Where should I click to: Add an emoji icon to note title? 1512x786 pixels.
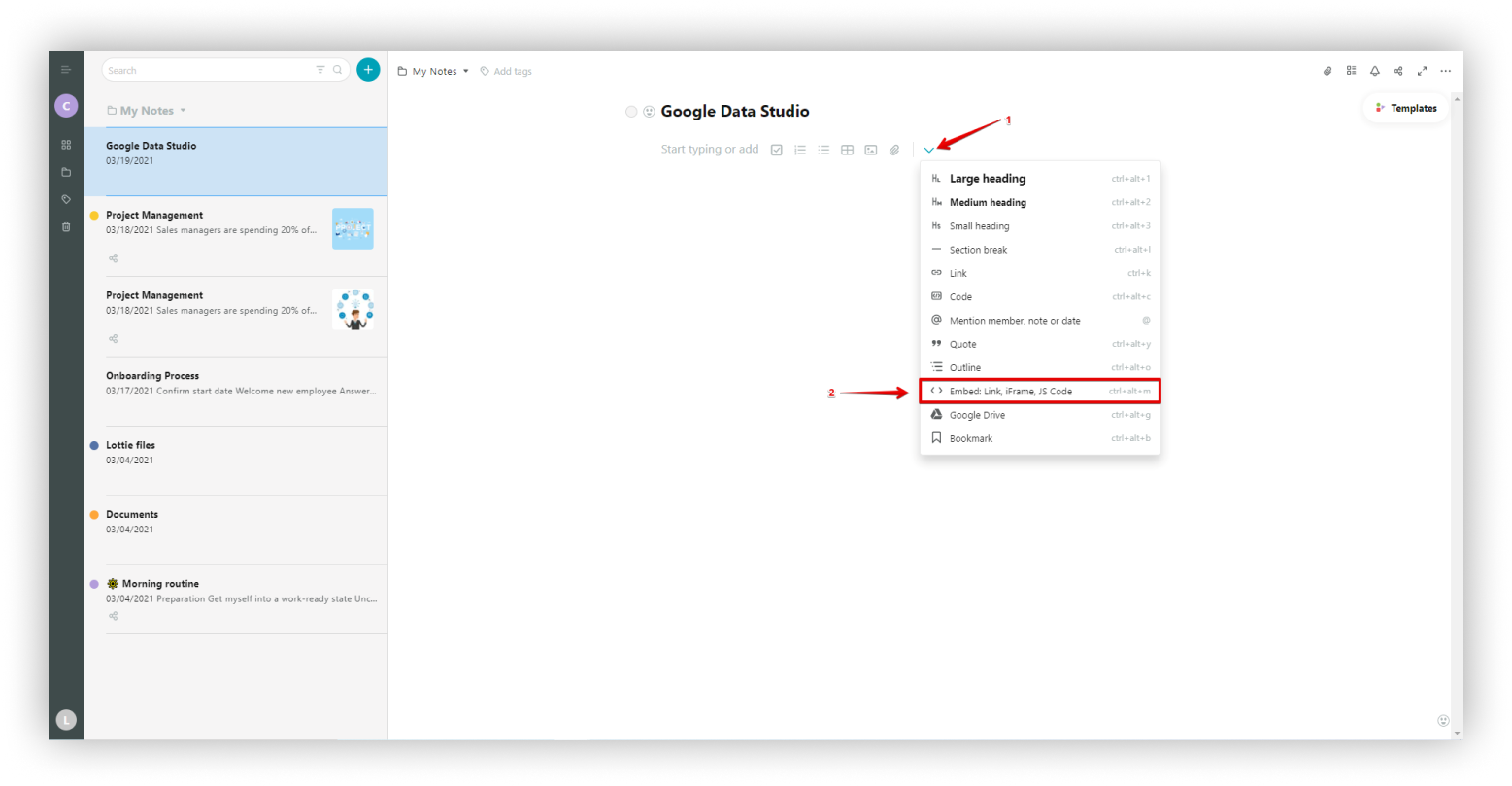click(649, 112)
